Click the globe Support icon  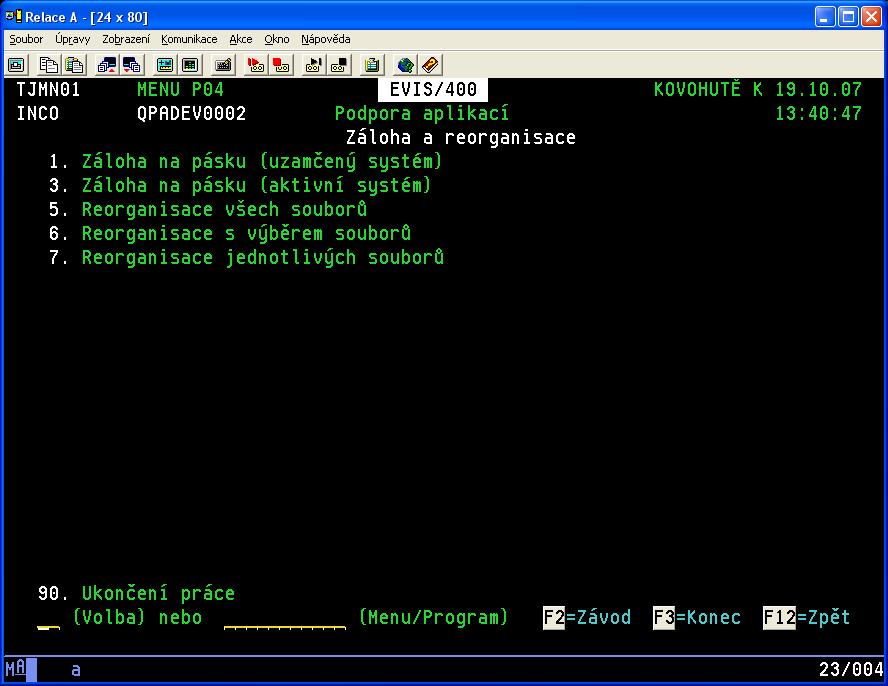pos(405,65)
